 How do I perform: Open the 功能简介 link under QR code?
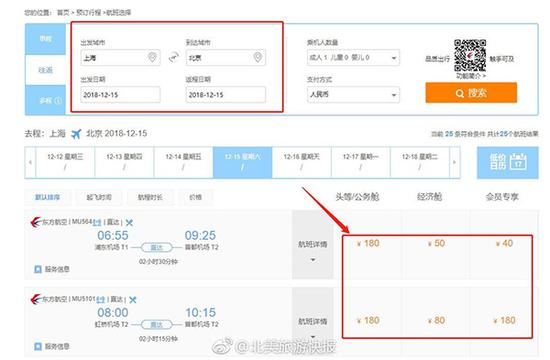coord(471,76)
